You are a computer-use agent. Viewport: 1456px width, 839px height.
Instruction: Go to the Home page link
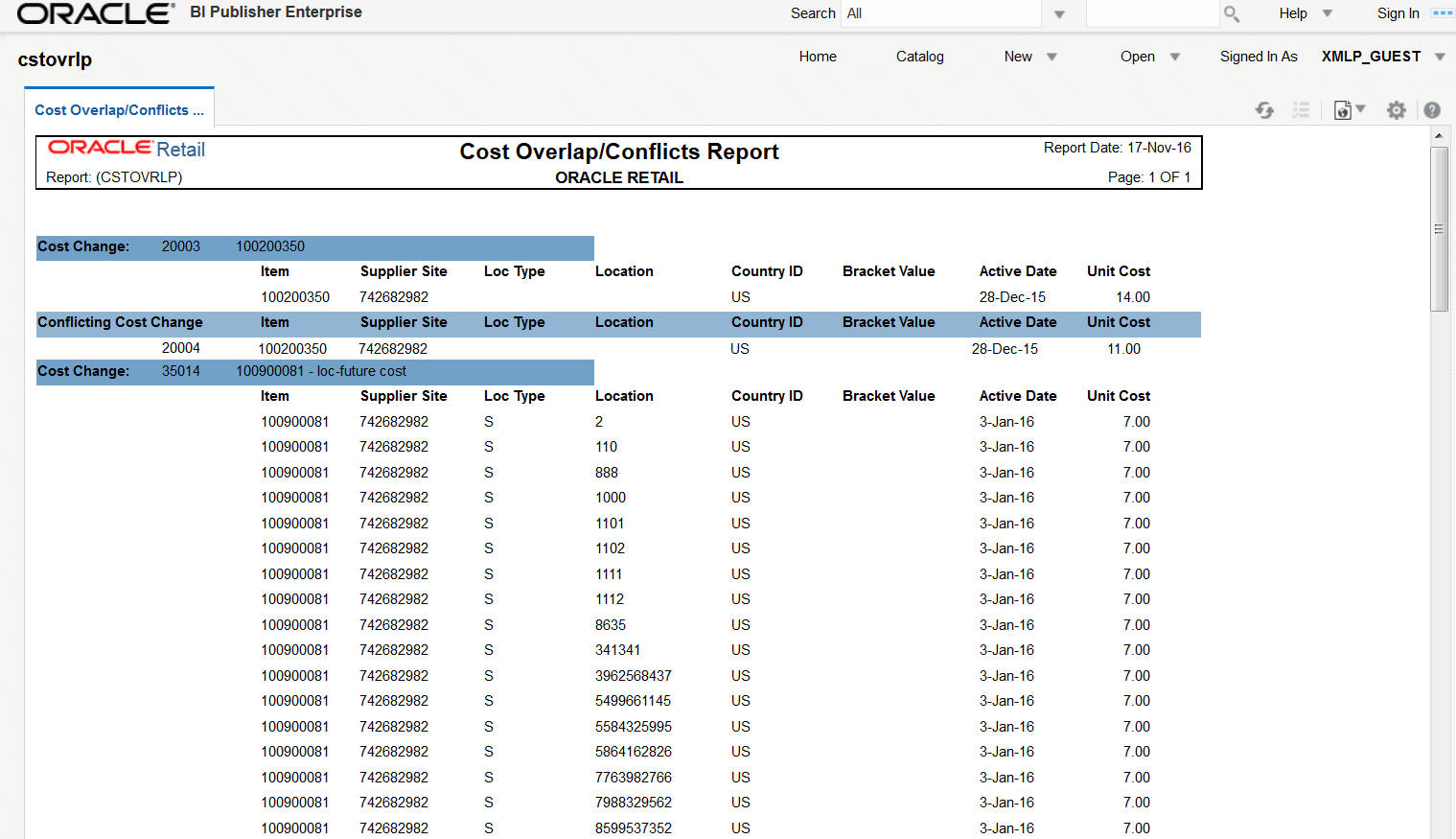pyautogui.click(x=818, y=57)
